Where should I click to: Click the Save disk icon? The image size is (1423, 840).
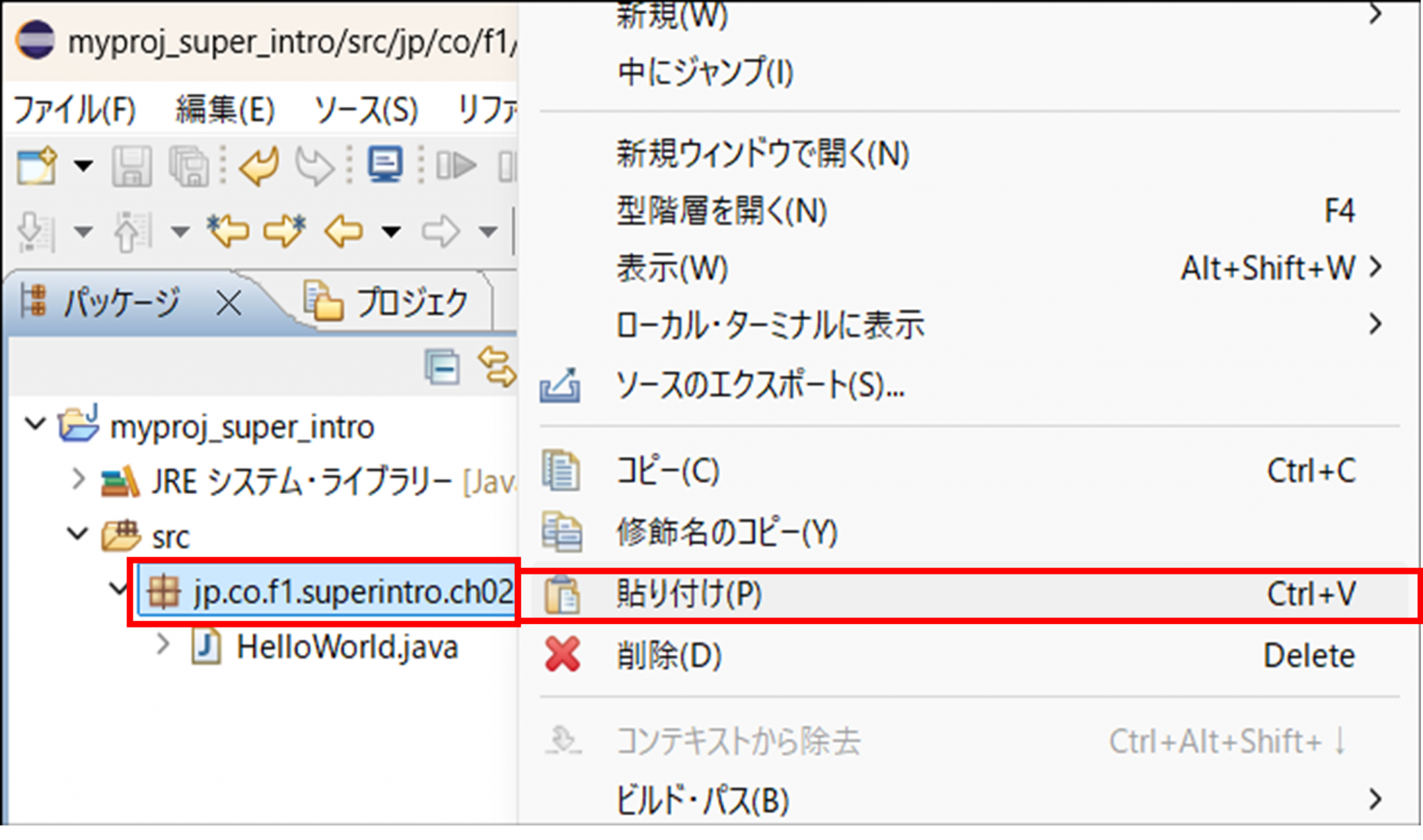coord(131,165)
